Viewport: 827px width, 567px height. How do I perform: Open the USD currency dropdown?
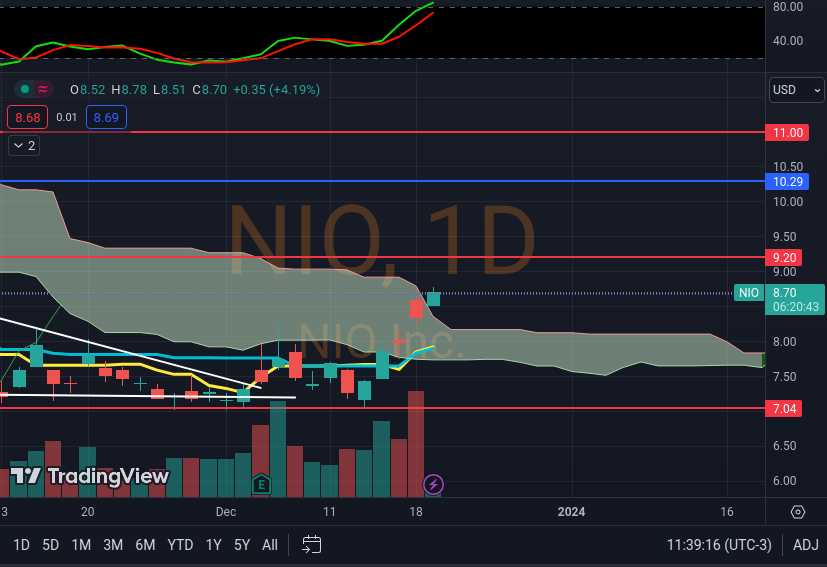[796, 90]
